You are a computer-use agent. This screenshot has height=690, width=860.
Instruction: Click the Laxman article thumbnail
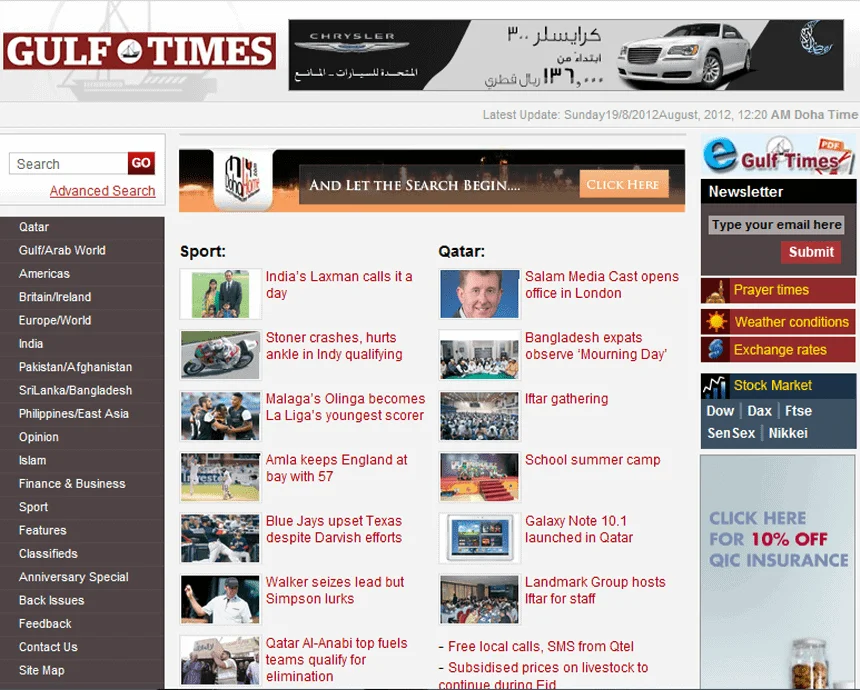coord(220,294)
